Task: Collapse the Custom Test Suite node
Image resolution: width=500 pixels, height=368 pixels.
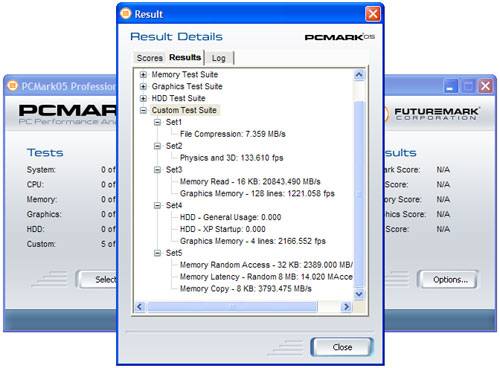Action: [143, 110]
